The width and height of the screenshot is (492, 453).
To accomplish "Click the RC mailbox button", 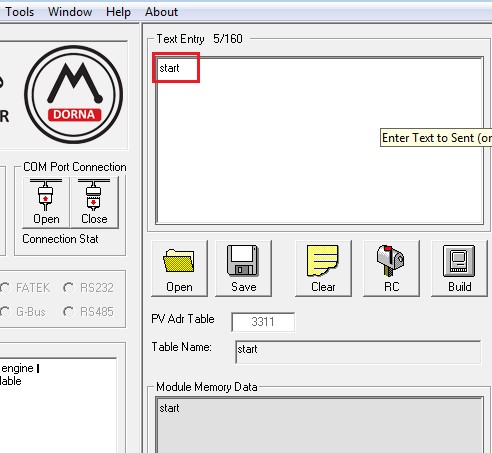I will (x=391, y=268).
